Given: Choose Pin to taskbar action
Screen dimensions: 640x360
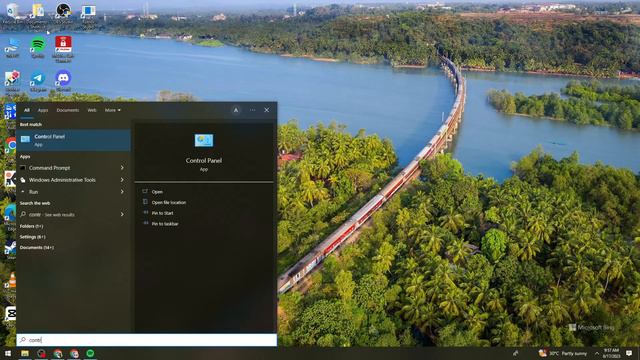Looking at the screenshot, I should [165, 224].
